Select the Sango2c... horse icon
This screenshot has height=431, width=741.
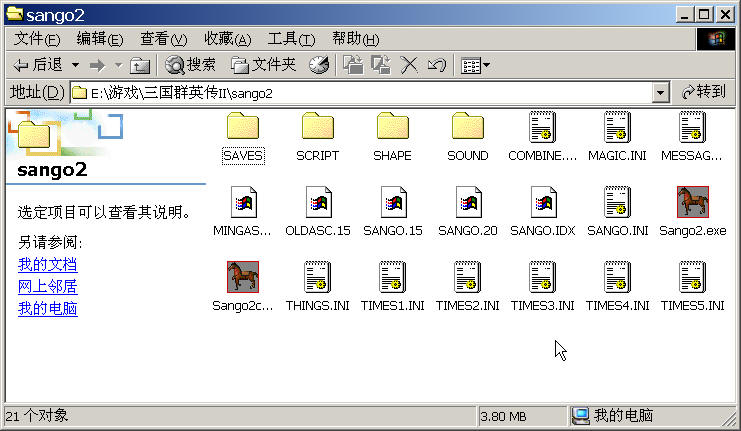click(x=242, y=277)
